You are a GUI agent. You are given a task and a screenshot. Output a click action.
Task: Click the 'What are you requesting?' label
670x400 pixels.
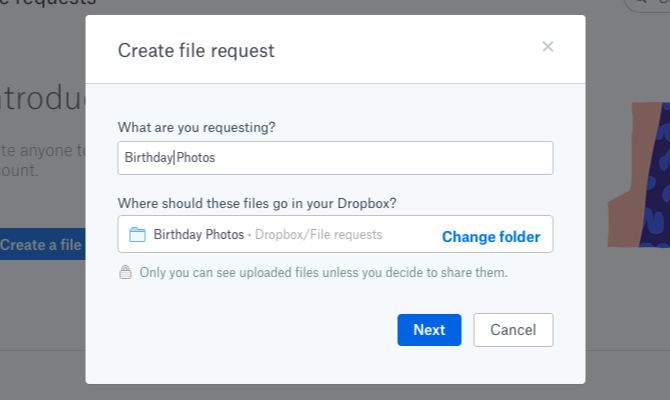coord(197,127)
